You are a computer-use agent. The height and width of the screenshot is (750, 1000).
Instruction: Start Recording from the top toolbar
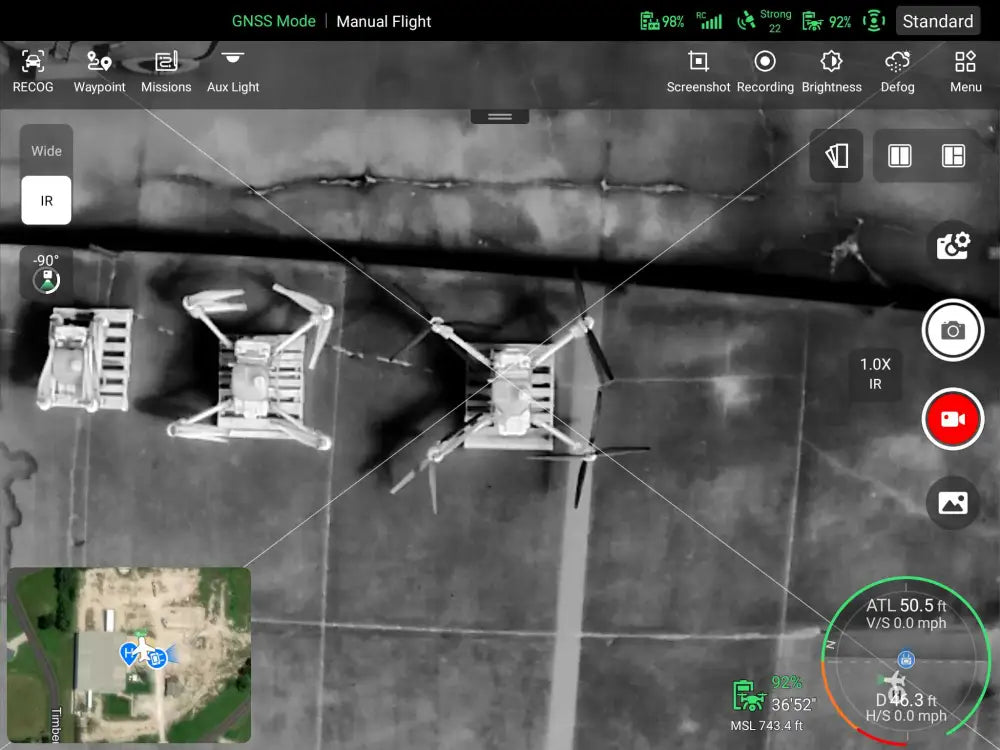click(x=765, y=71)
